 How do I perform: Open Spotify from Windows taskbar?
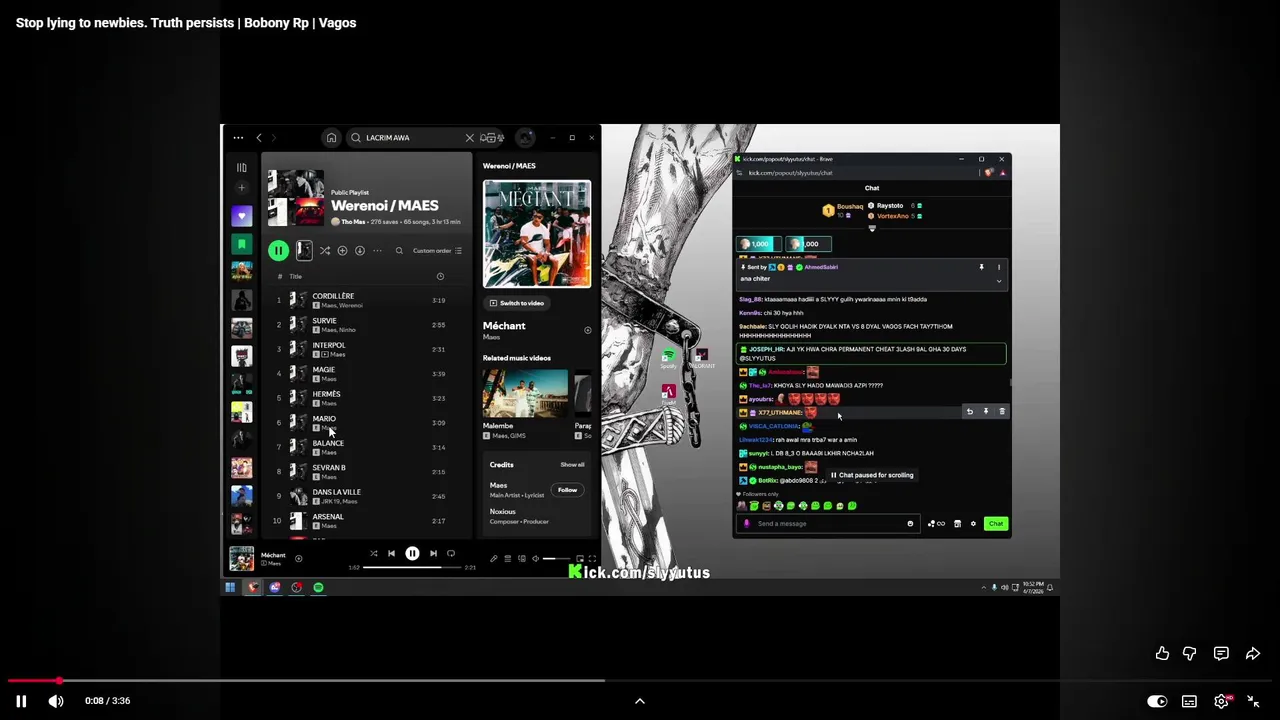click(x=318, y=588)
